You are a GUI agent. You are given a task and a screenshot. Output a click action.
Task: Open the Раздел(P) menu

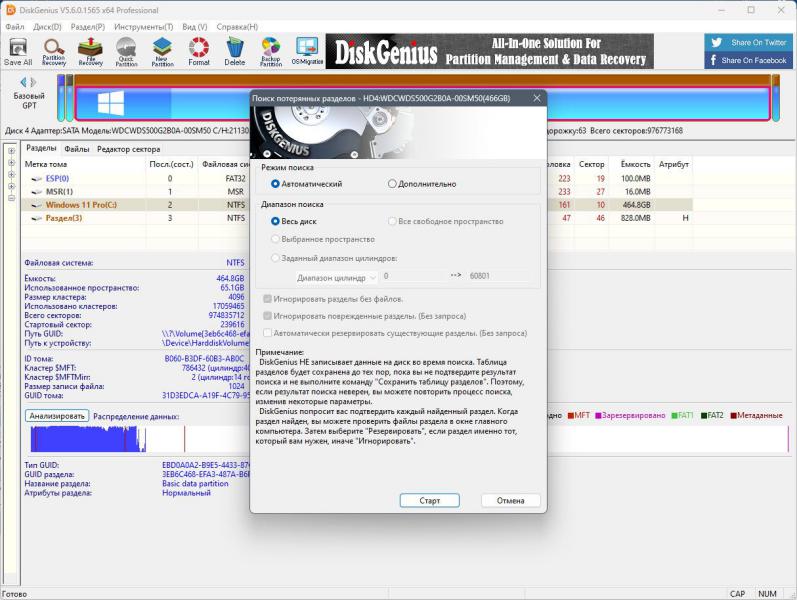pos(87,26)
